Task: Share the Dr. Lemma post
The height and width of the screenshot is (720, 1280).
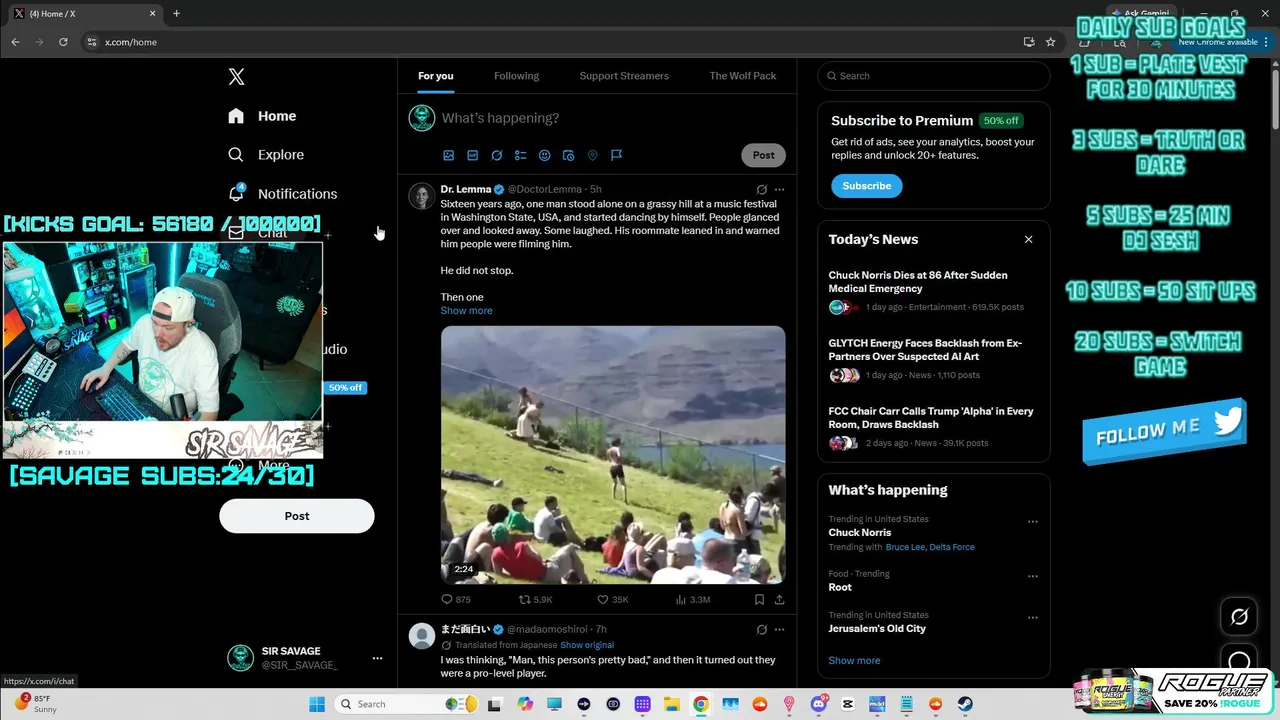Action: click(x=779, y=600)
